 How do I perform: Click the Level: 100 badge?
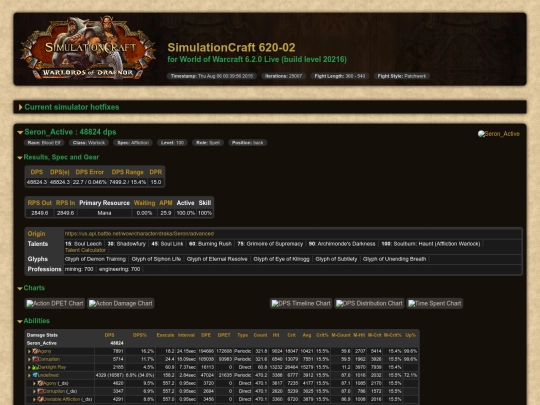[x=172, y=143]
